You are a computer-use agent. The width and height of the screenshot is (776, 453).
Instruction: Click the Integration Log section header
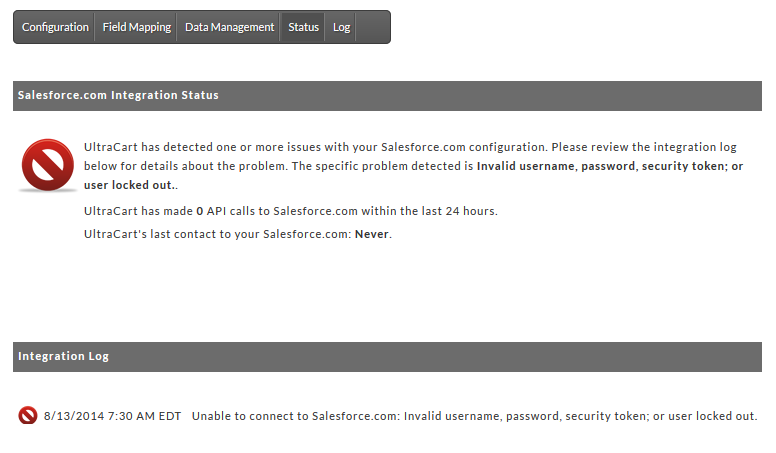coord(387,356)
